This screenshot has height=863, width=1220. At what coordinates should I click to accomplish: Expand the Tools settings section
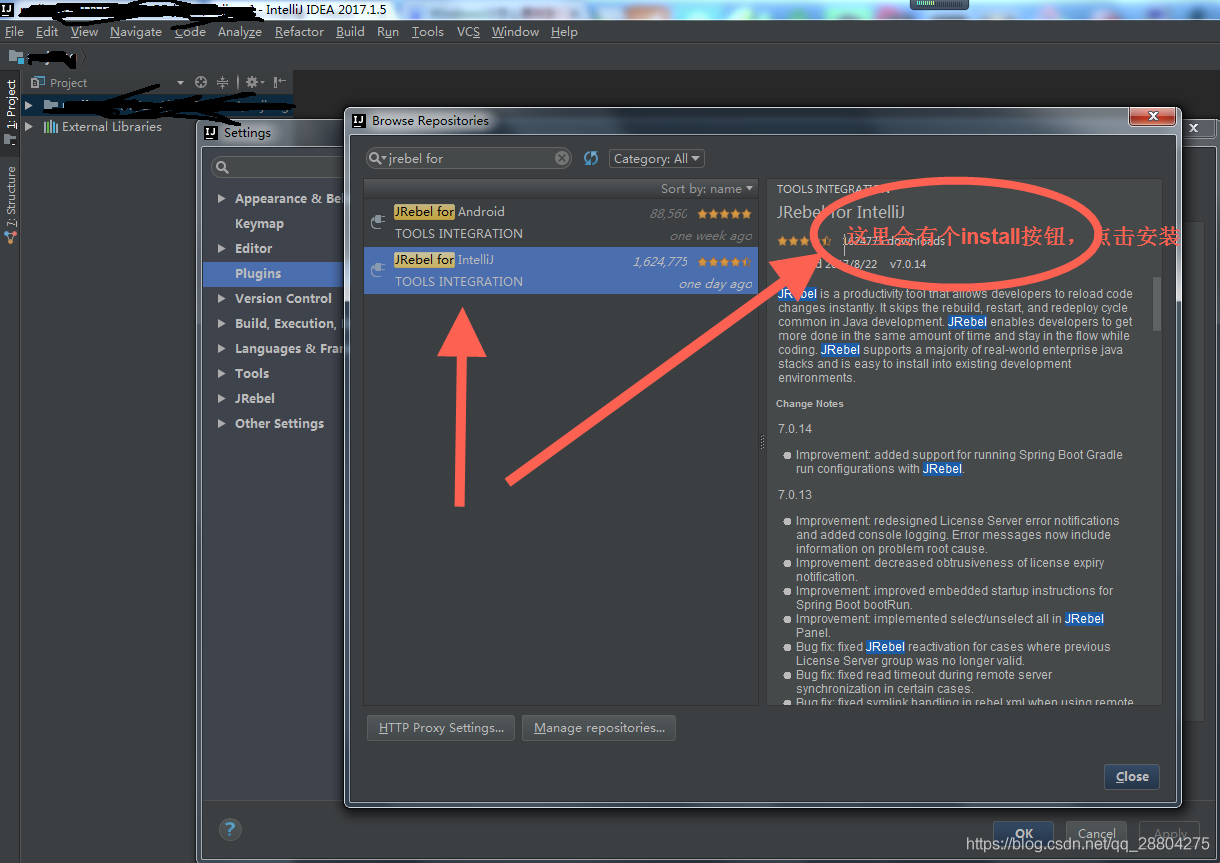[x=222, y=373]
